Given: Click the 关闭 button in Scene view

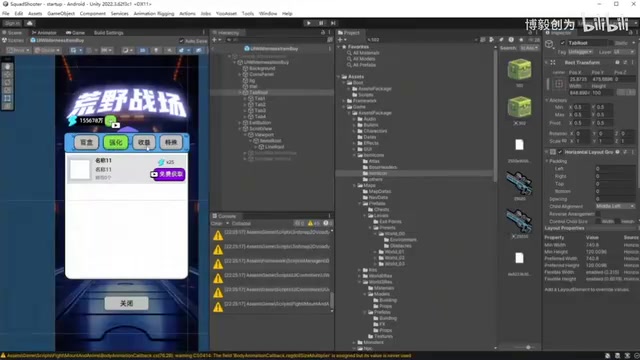Looking at the screenshot, I should pos(127,303).
